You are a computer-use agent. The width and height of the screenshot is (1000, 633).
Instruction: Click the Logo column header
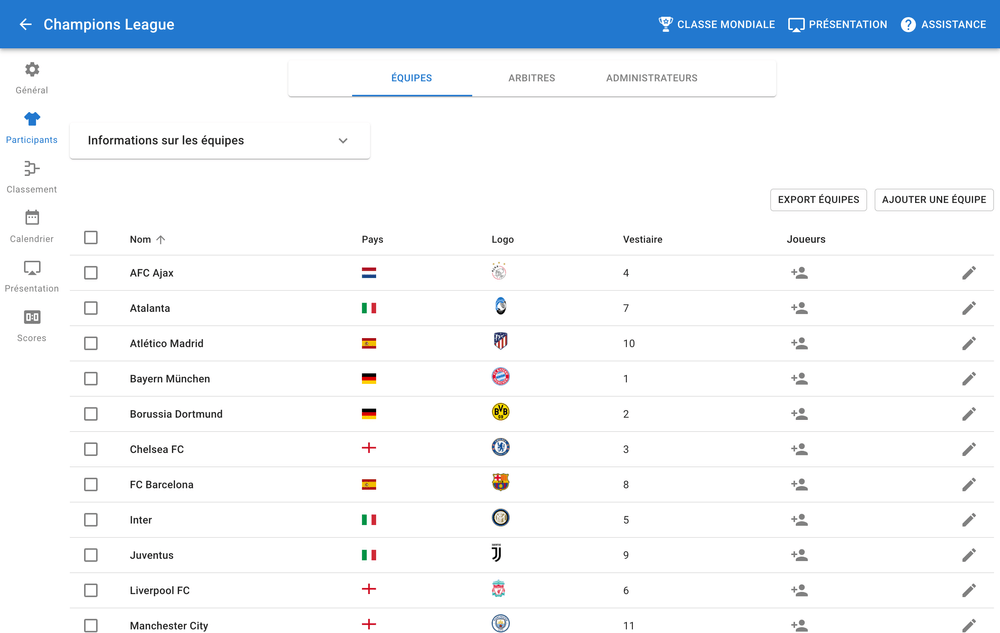503,240
